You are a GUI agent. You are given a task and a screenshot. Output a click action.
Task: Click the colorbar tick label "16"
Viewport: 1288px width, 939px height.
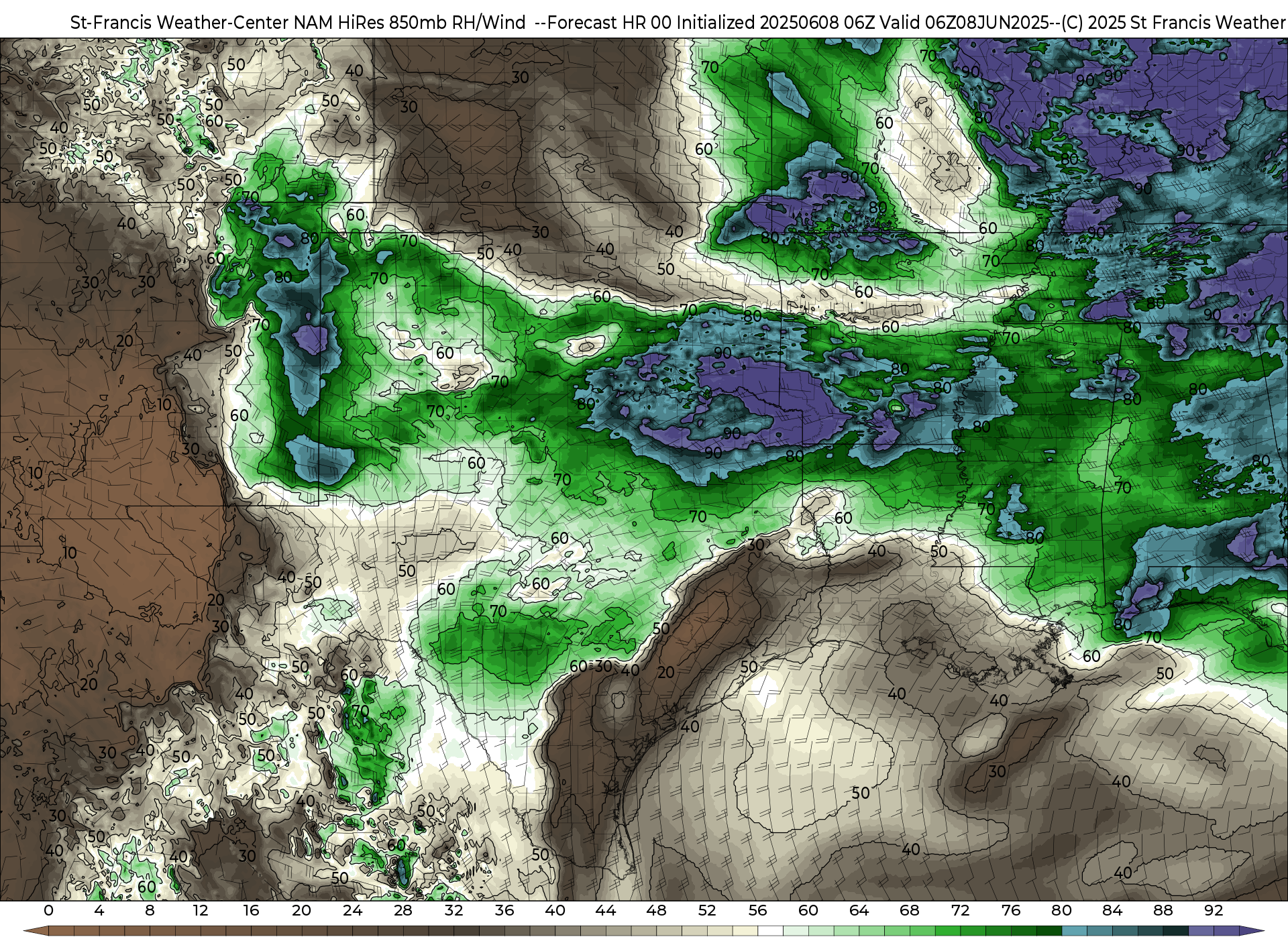[x=251, y=911]
